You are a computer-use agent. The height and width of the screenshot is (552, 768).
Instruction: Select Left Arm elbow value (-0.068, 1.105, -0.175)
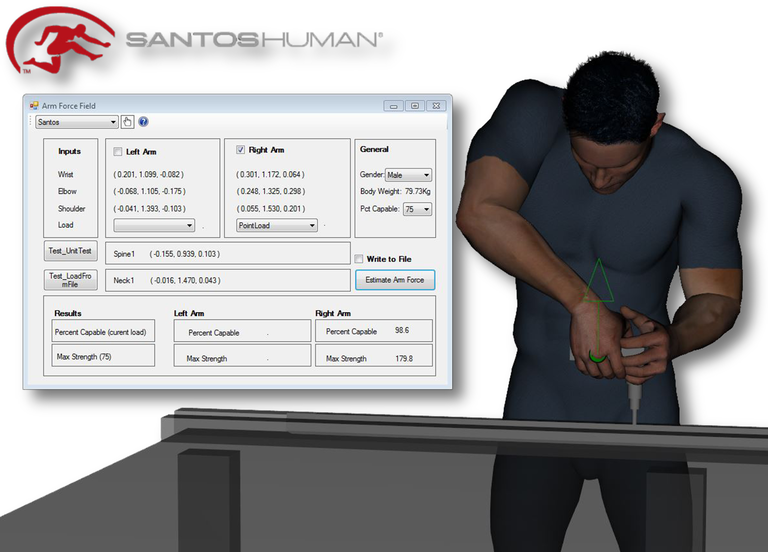point(149,191)
